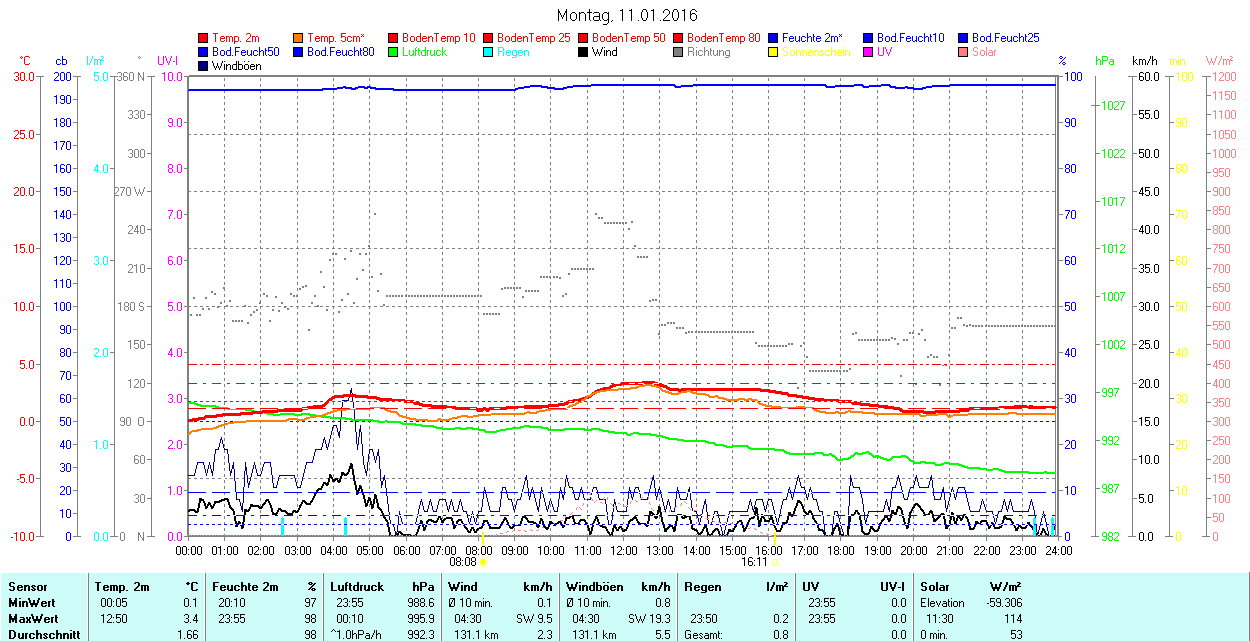Image resolution: width=1250 pixels, height=641 pixels.
Task: Click the MaxWert row label
Action: pos(33,619)
